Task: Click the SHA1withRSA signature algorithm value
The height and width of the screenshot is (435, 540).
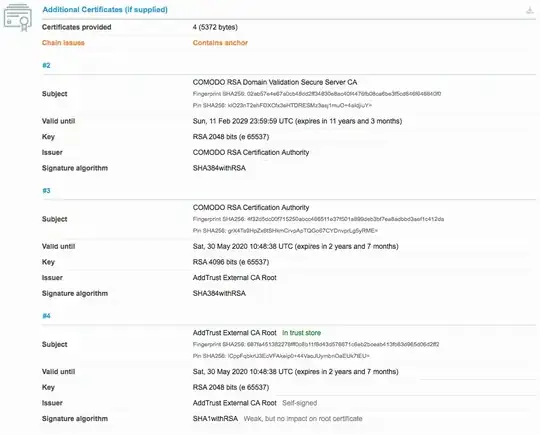Action: click(215, 418)
